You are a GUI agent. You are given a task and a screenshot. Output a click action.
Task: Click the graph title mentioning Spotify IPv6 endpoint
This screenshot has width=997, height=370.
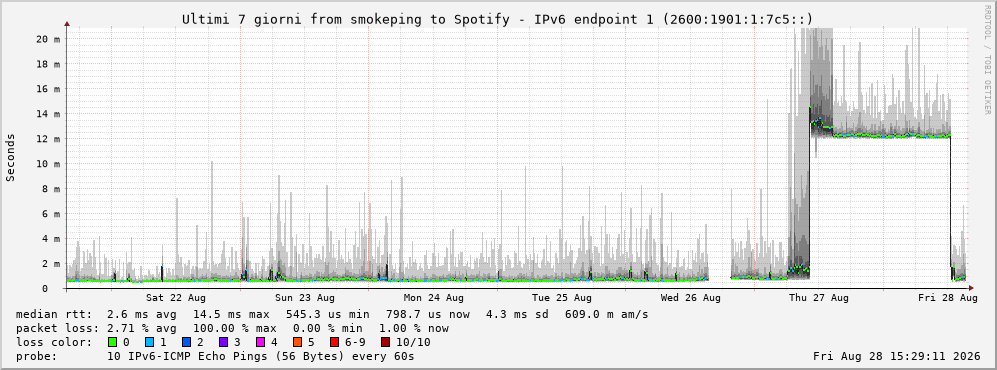(x=497, y=20)
